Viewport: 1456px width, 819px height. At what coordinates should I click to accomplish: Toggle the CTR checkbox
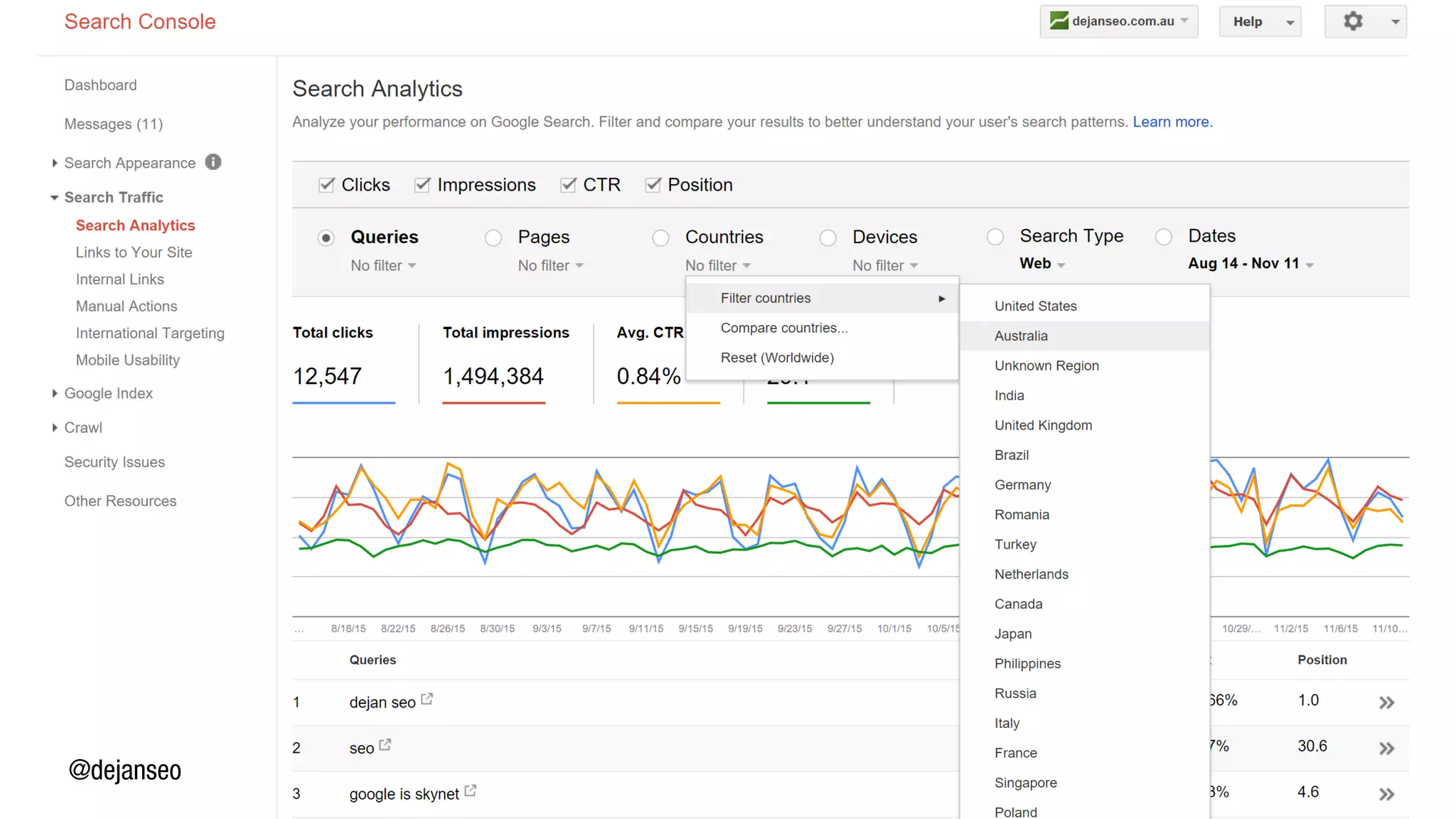pos(568,185)
